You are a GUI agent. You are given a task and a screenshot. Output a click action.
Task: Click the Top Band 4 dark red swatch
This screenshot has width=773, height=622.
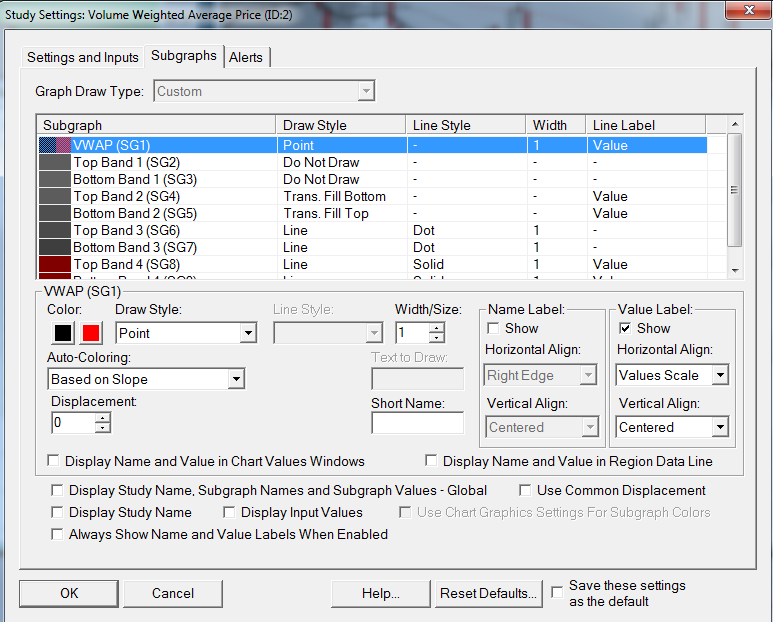[x=55, y=264]
